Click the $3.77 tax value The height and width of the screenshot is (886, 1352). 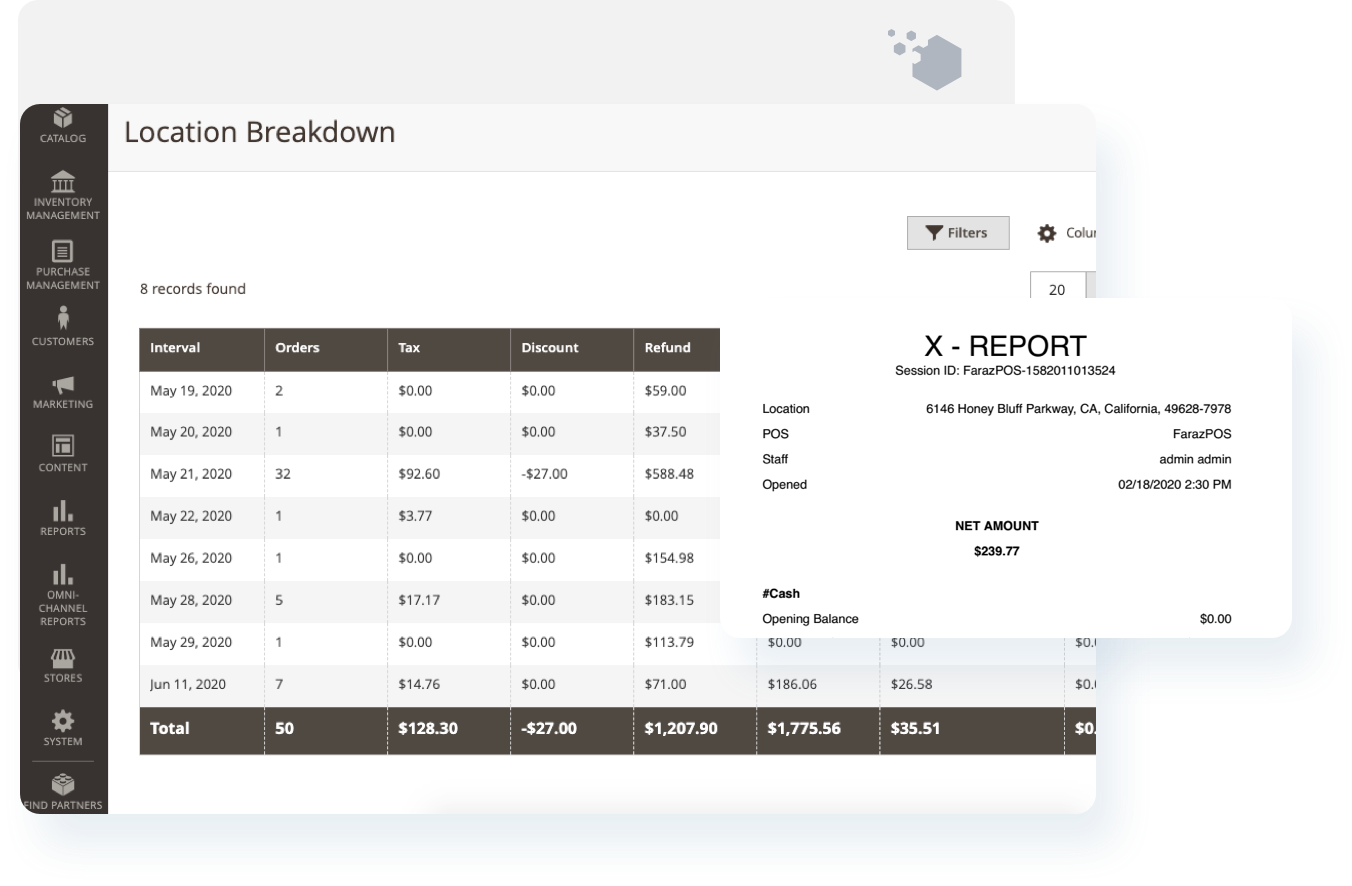tap(415, 516)
